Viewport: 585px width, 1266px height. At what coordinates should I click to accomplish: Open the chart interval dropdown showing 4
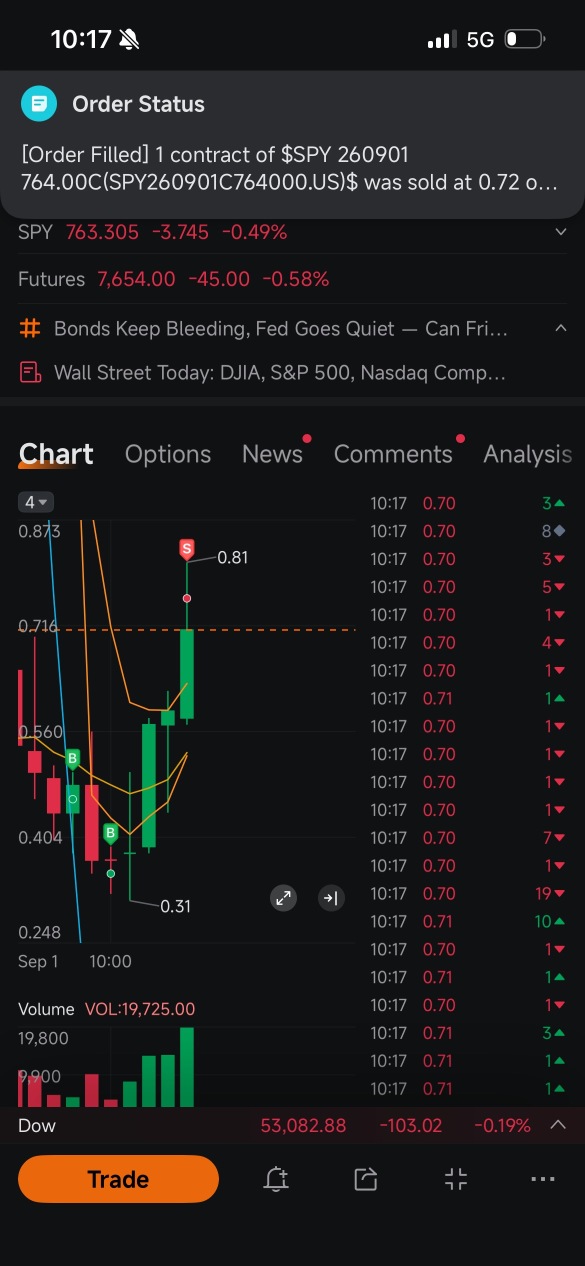[36, 502]
